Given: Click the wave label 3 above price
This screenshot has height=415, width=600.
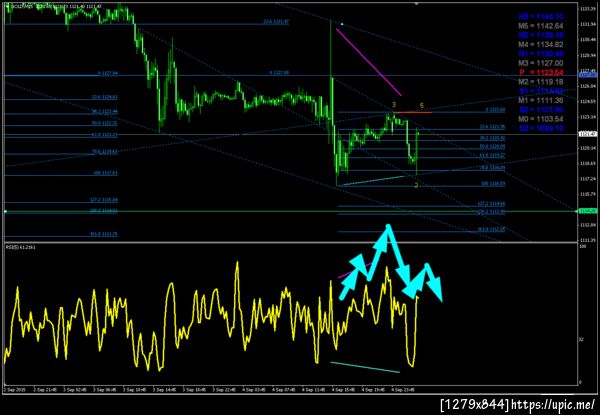Looking at the screenshot, I should point(394,104).
